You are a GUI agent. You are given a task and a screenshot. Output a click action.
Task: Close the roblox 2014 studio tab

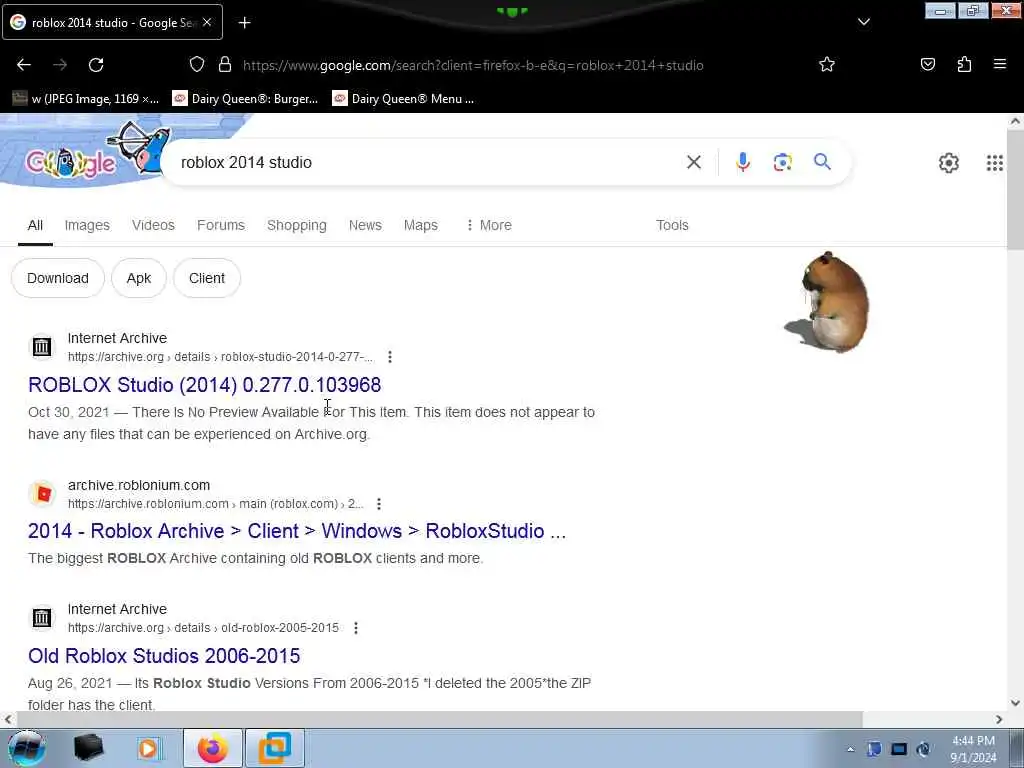207,22
